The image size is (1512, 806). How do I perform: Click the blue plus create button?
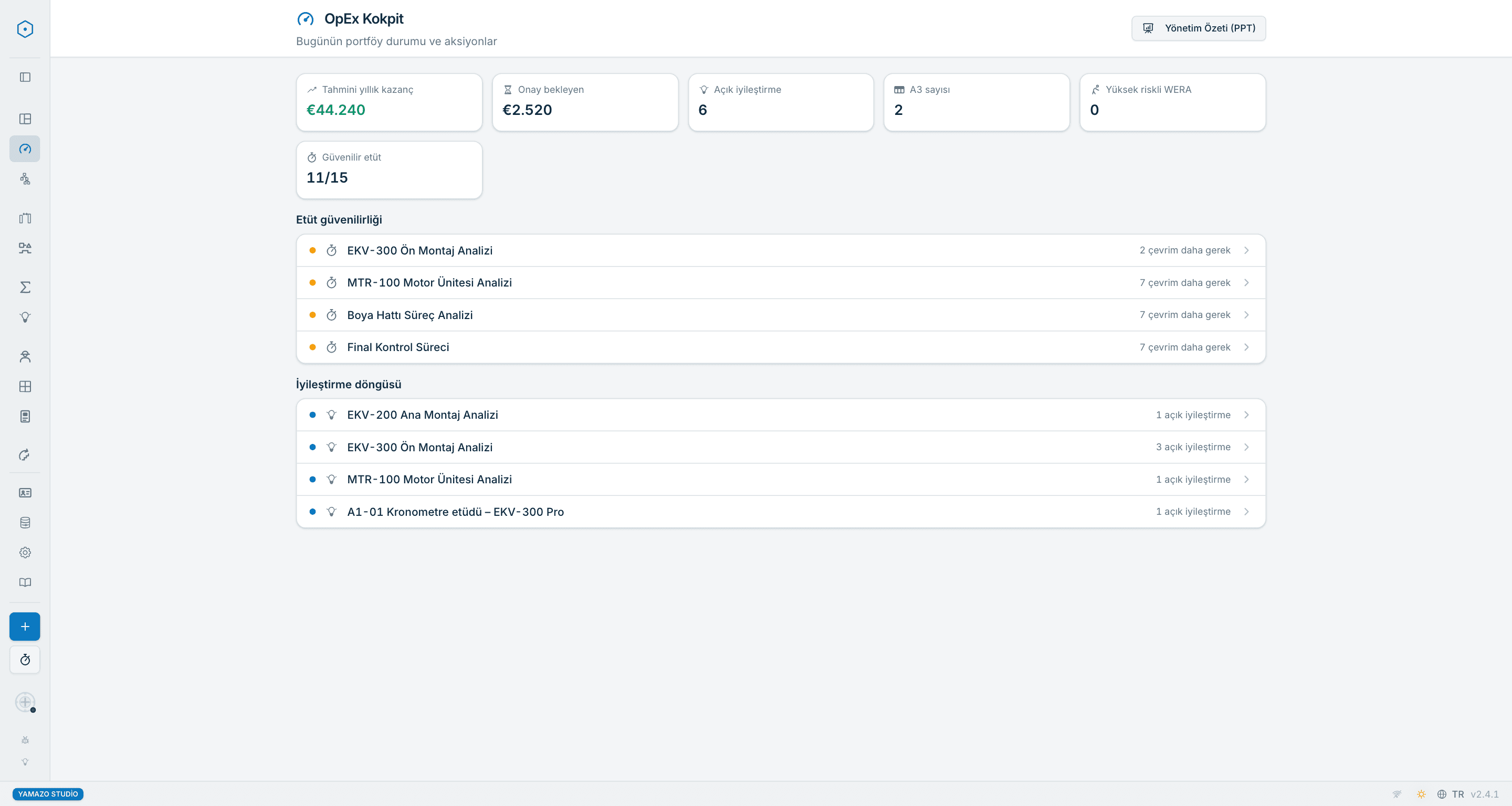(25, 627)
